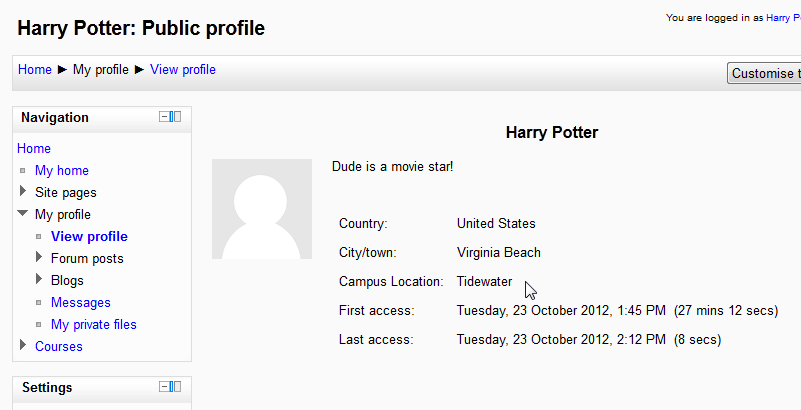Go to My home
The image size is (801, 410).
62,170
